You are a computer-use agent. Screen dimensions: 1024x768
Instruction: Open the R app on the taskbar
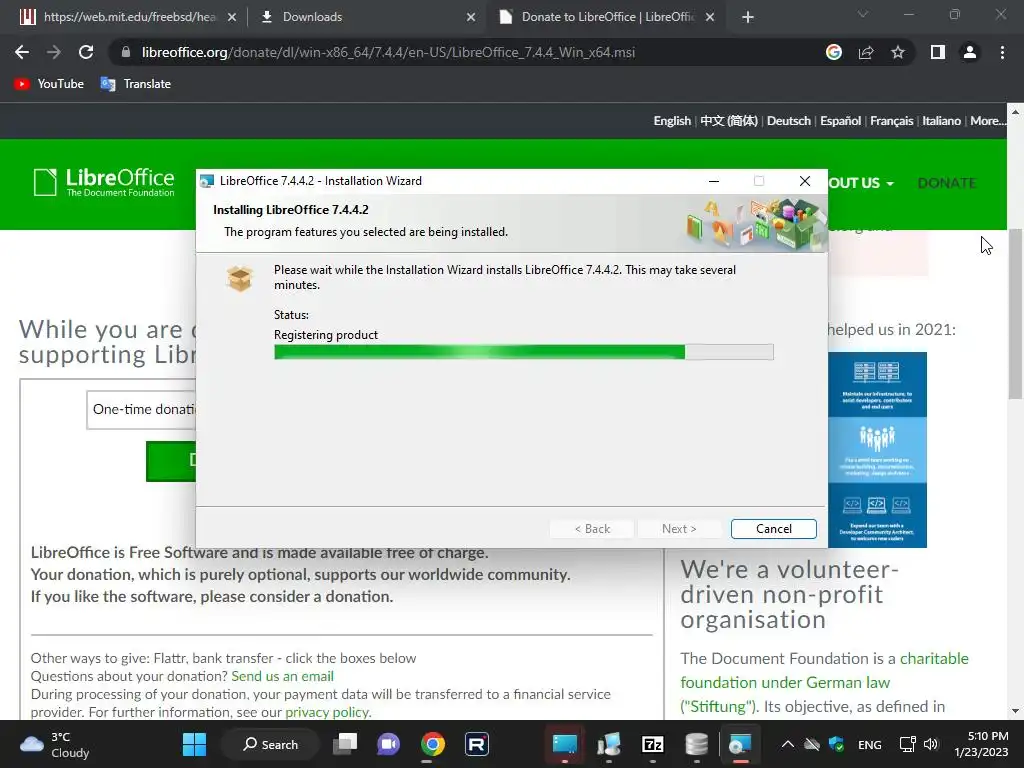pos(477,744)
